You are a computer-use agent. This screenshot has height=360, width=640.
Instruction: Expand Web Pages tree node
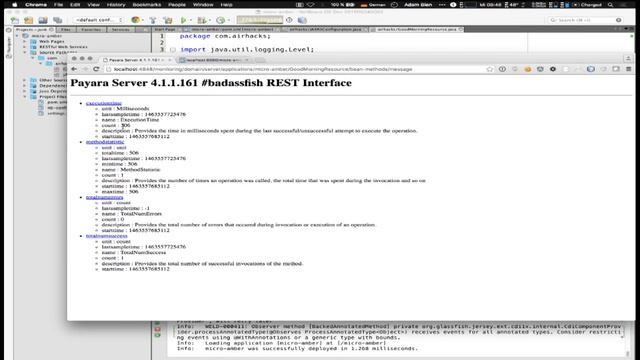tap(24, 42)
